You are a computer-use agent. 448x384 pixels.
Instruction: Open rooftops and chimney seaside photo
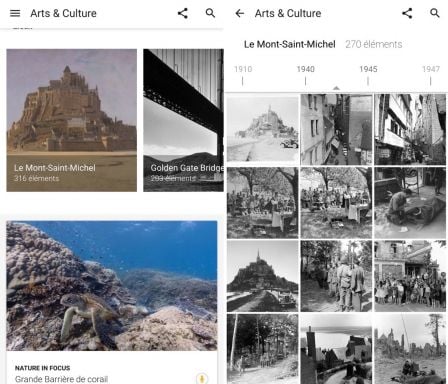point(336,349)
